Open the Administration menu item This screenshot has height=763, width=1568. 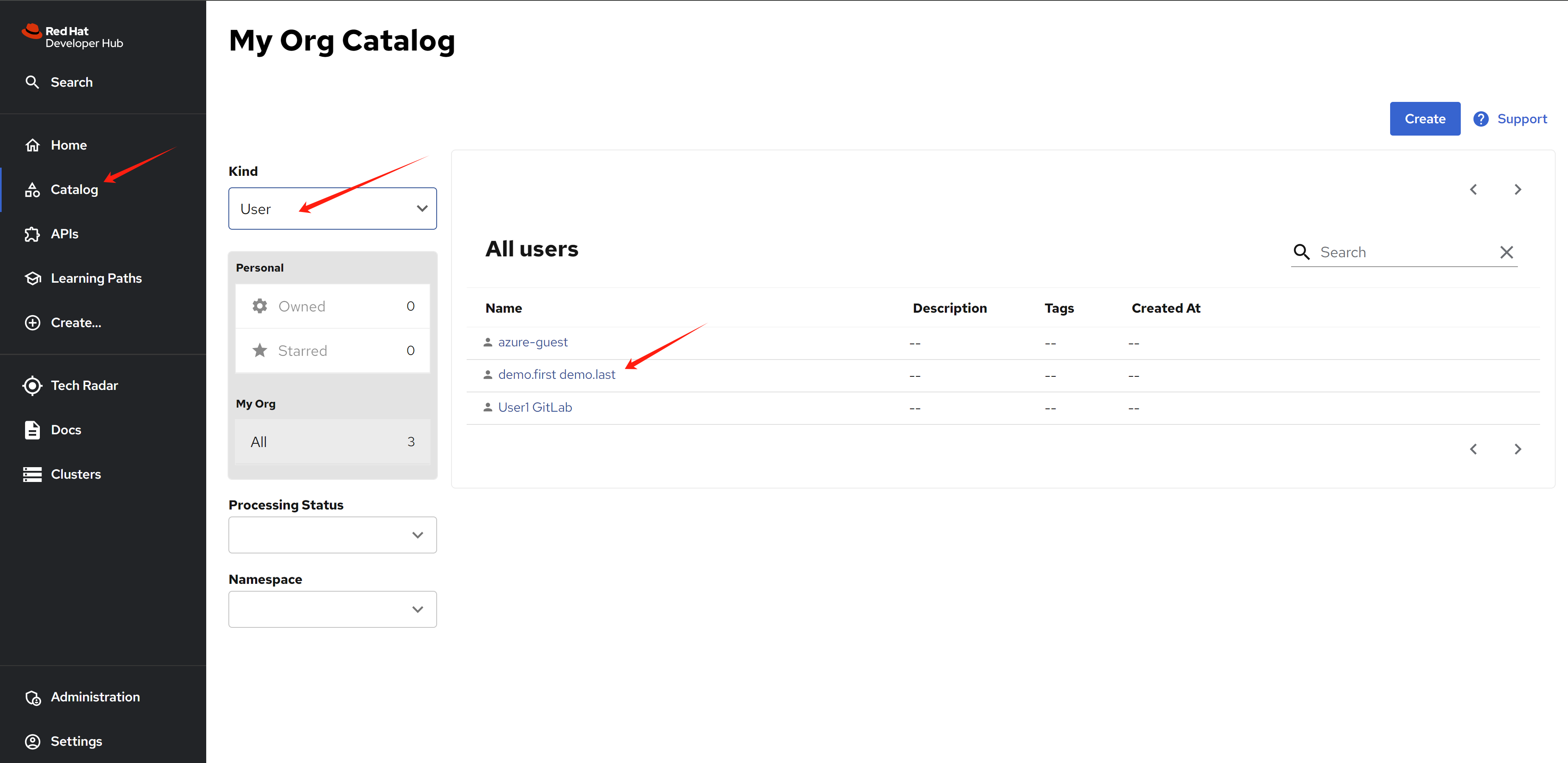[x=95, y=697]
